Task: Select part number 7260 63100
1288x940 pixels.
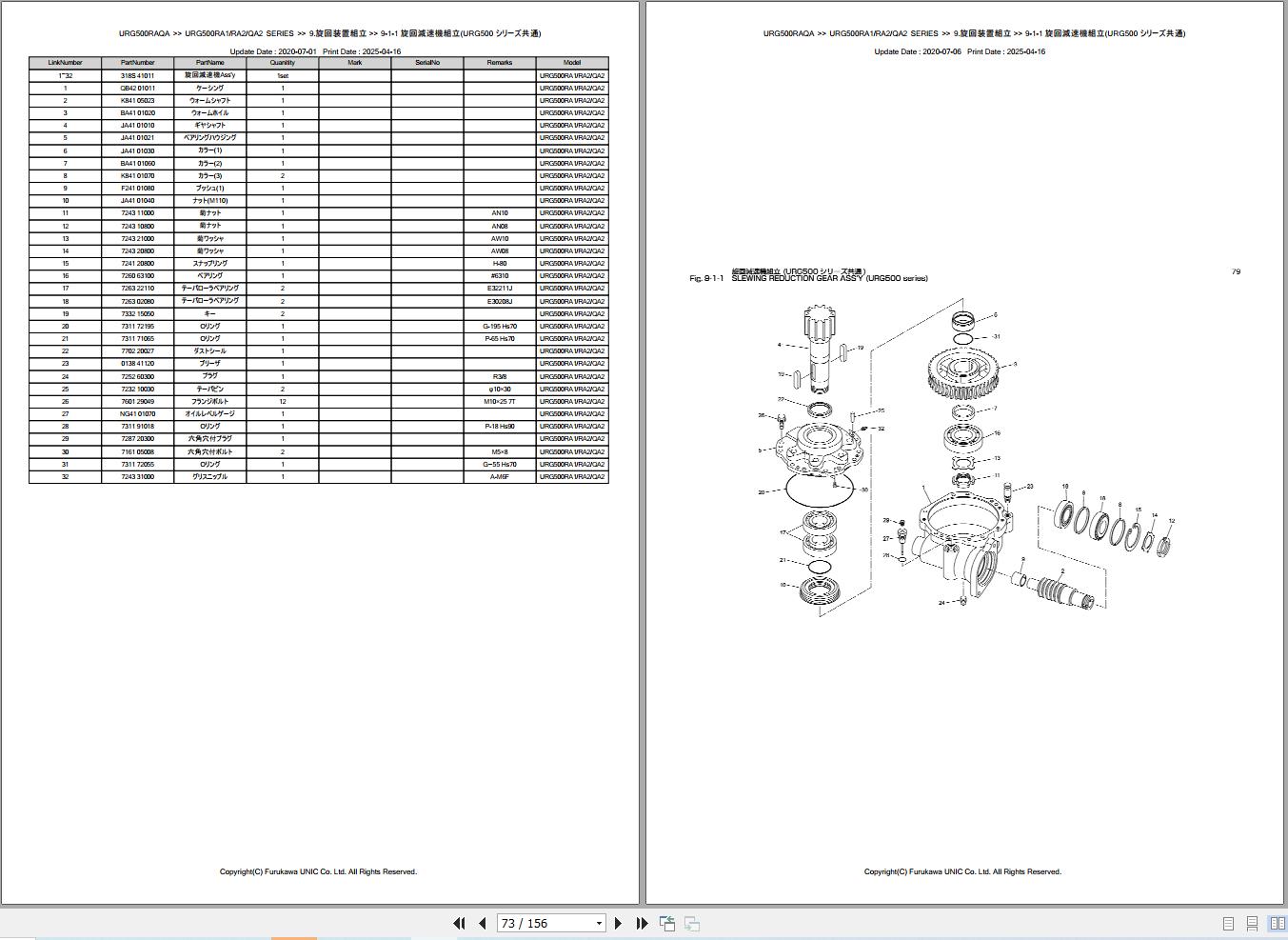Action: (x=137, y=276)
